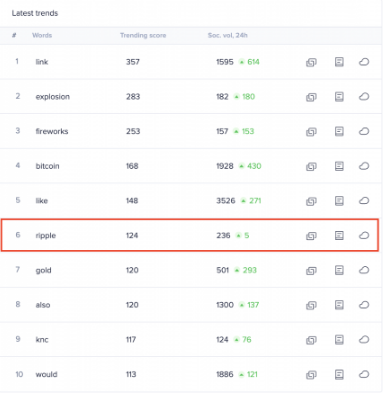Click the copy icon in the link row
384x398 pixels.
click(x=311, y=62)
